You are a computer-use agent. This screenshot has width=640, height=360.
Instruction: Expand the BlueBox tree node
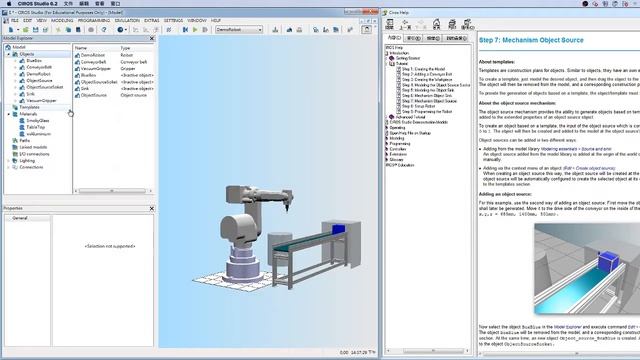(x=16, y=61)
